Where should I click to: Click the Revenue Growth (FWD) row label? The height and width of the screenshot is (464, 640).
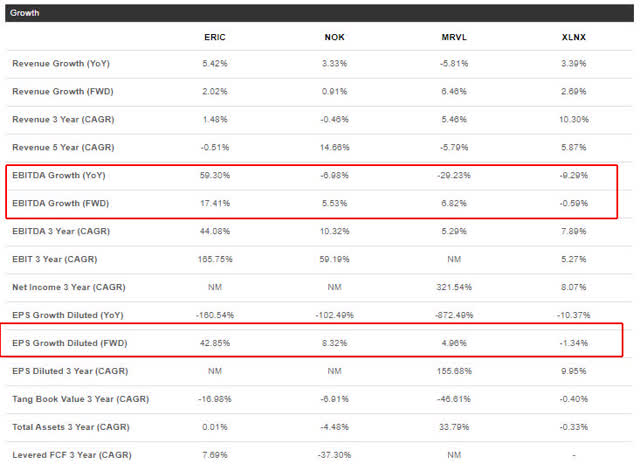coord(62,91)
